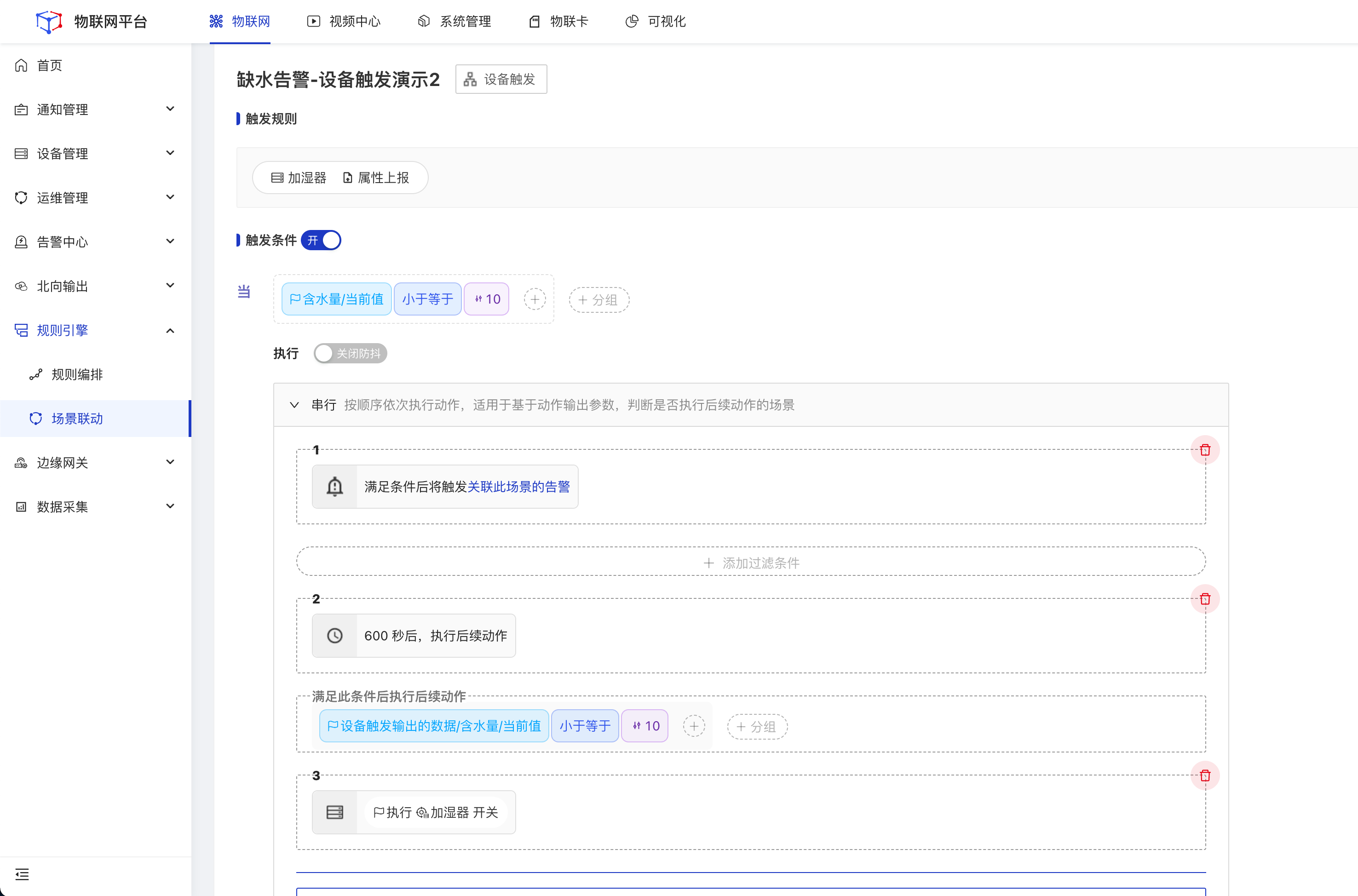Collapse the sidebar with bottom menu icon
This screenshot has height=896, width=1358.
[x=22, y=874]
